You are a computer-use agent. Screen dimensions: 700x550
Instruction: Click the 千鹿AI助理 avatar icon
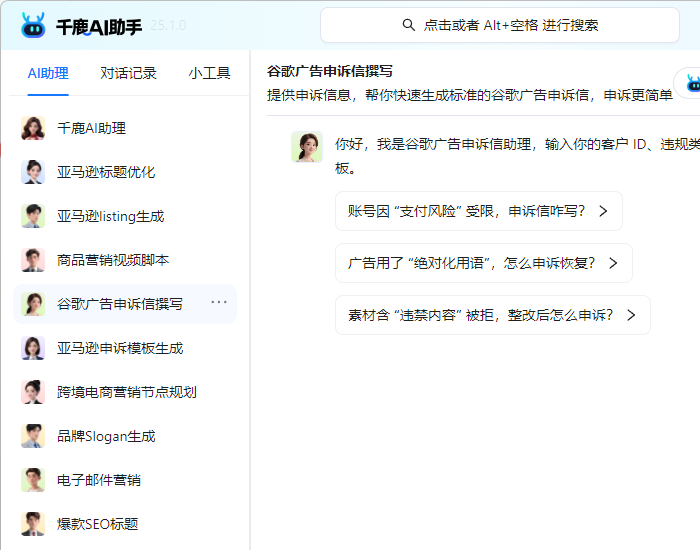pyautogui.click(x=33, y=128)
